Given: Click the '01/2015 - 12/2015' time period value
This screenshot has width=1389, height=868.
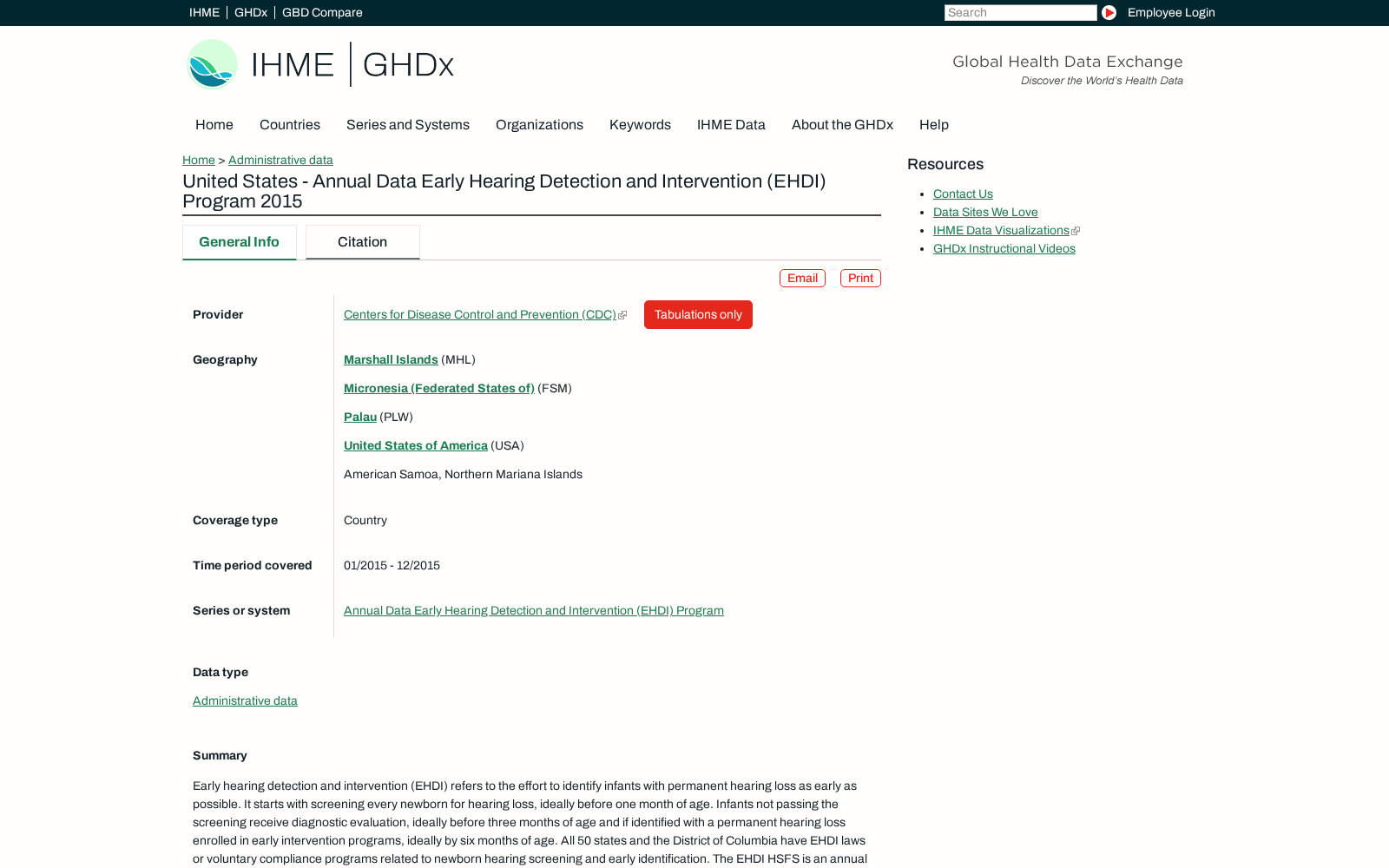Looking at the screenshot, I should (392, 566).
